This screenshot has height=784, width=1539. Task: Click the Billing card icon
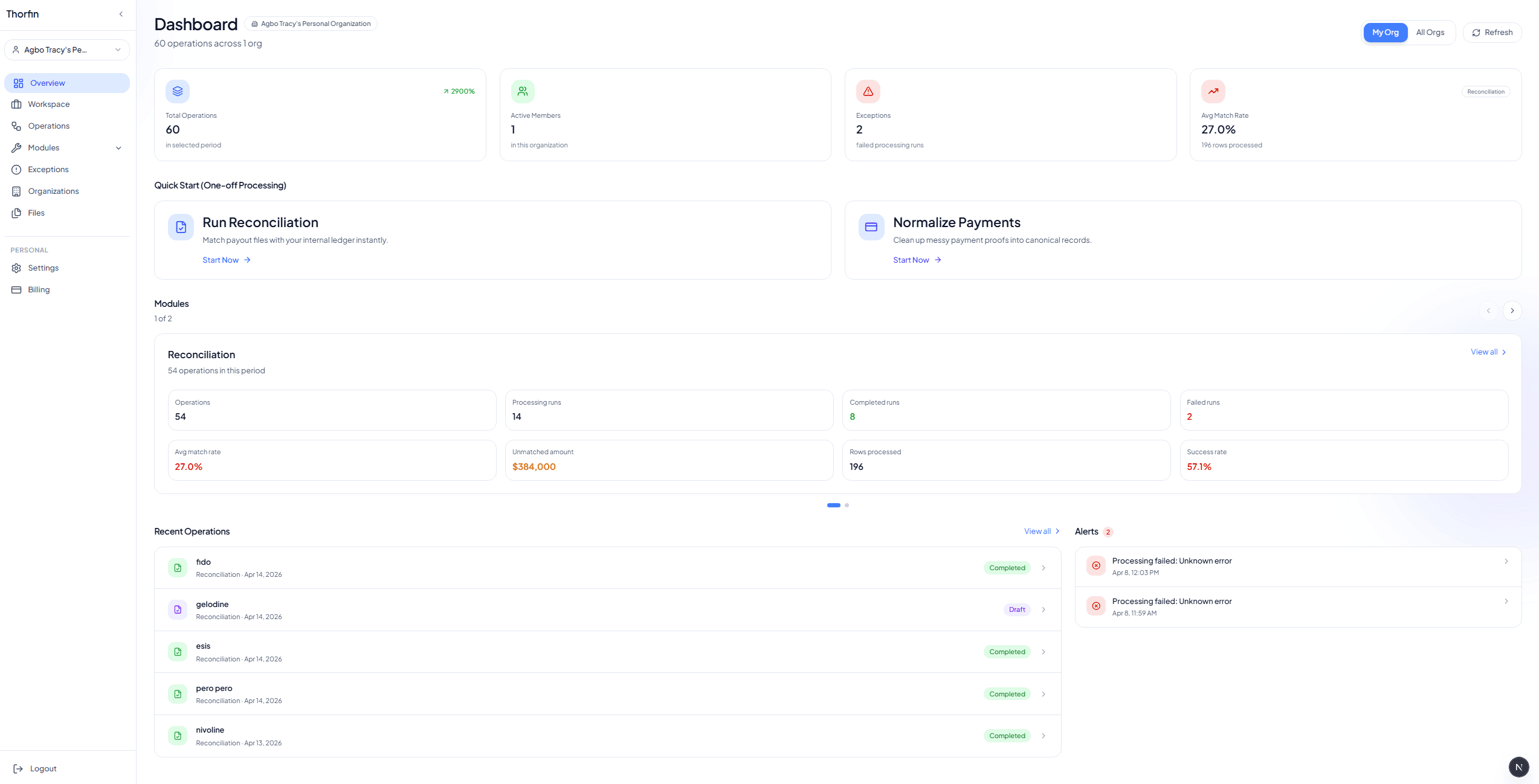(16, 290)
